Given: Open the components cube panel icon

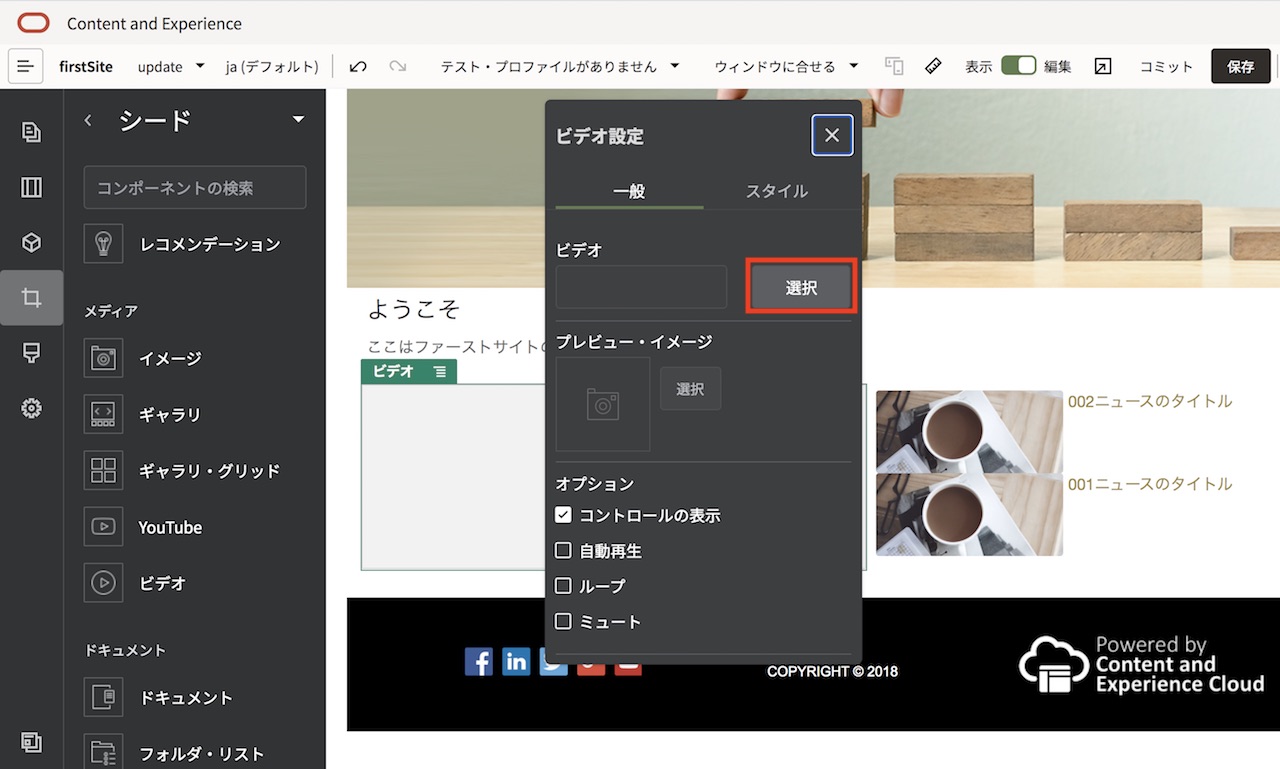Looking at the screenshot, I should [x=31, y=242].
